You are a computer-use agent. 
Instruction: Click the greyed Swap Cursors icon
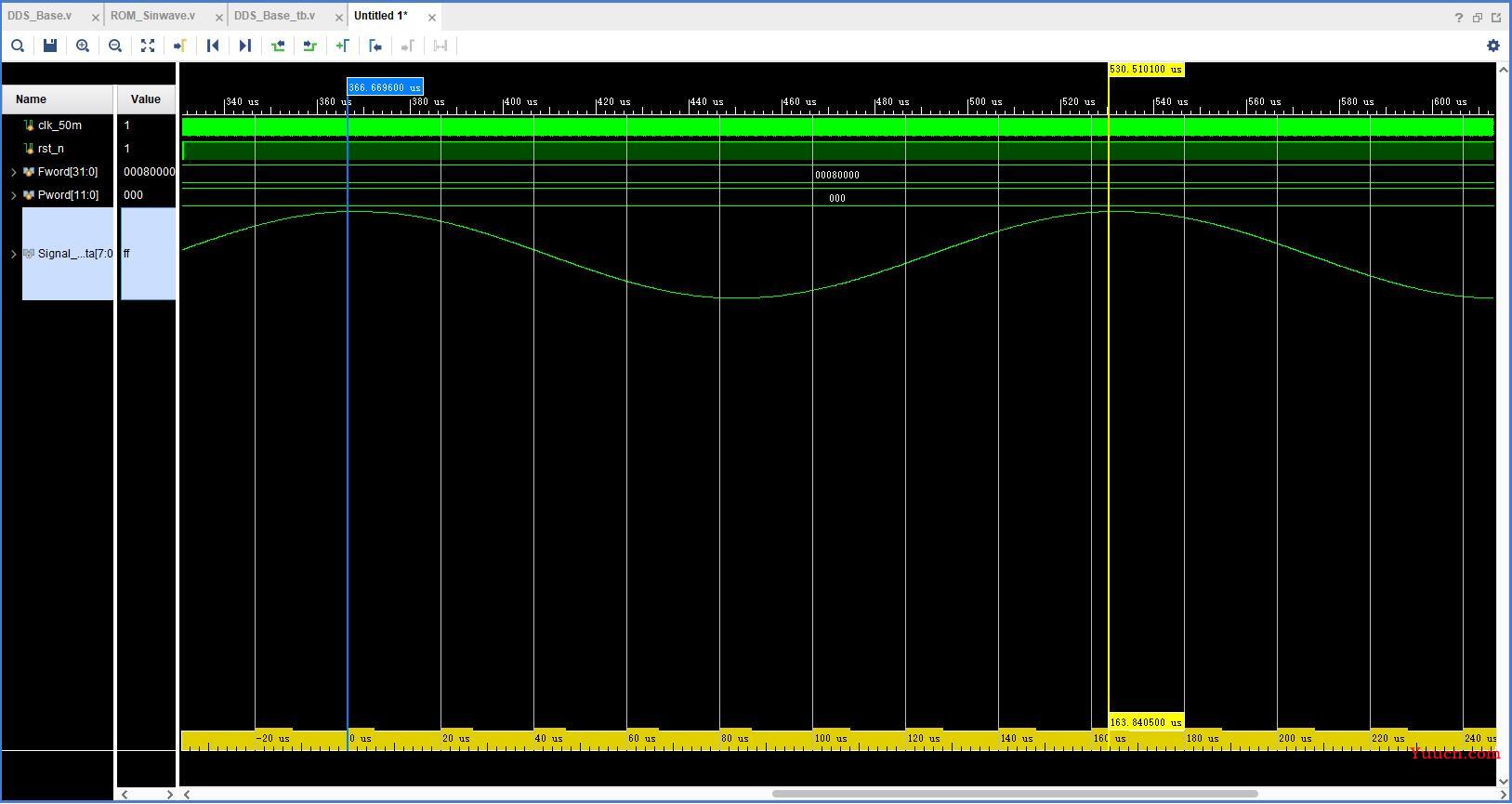(440, 46)
